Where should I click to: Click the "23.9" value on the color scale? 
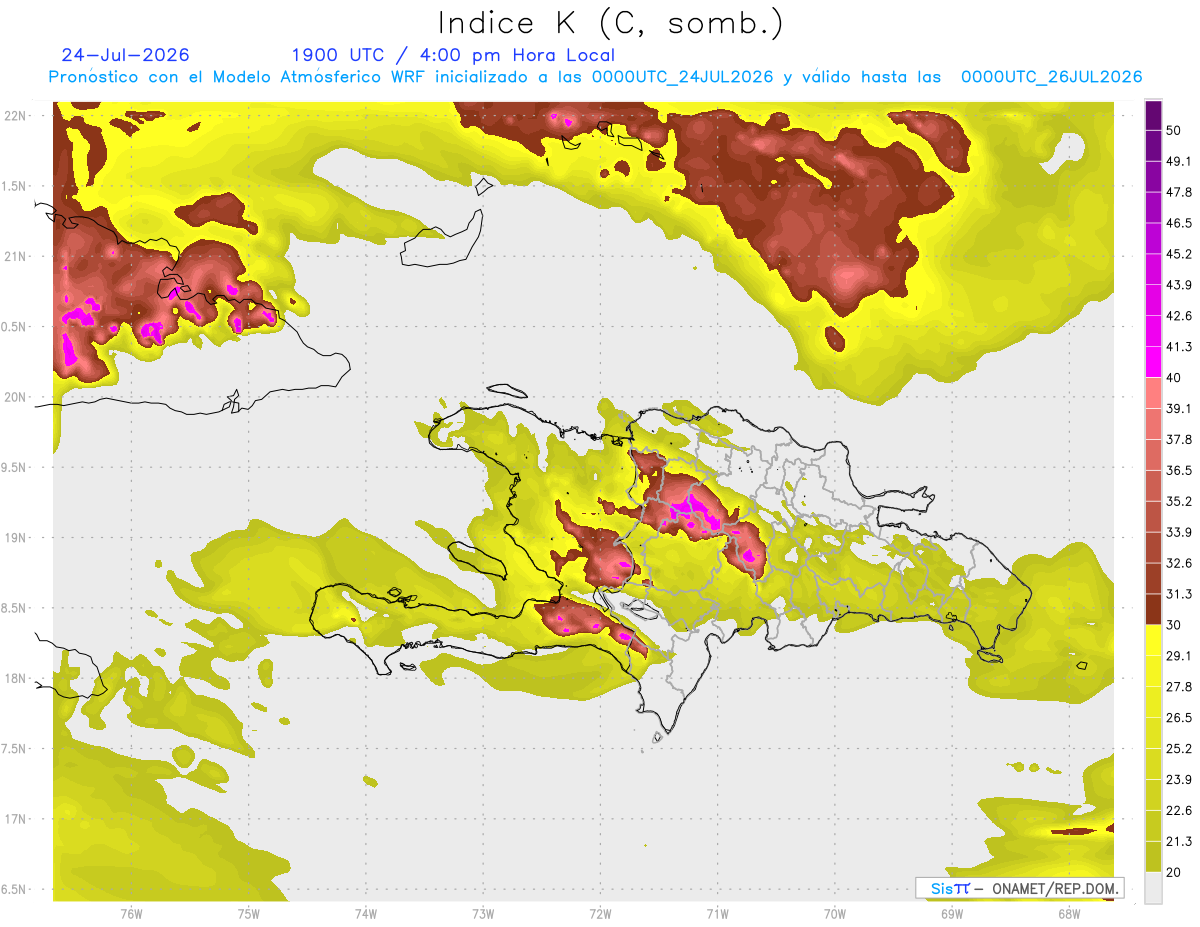[1178, 780]
